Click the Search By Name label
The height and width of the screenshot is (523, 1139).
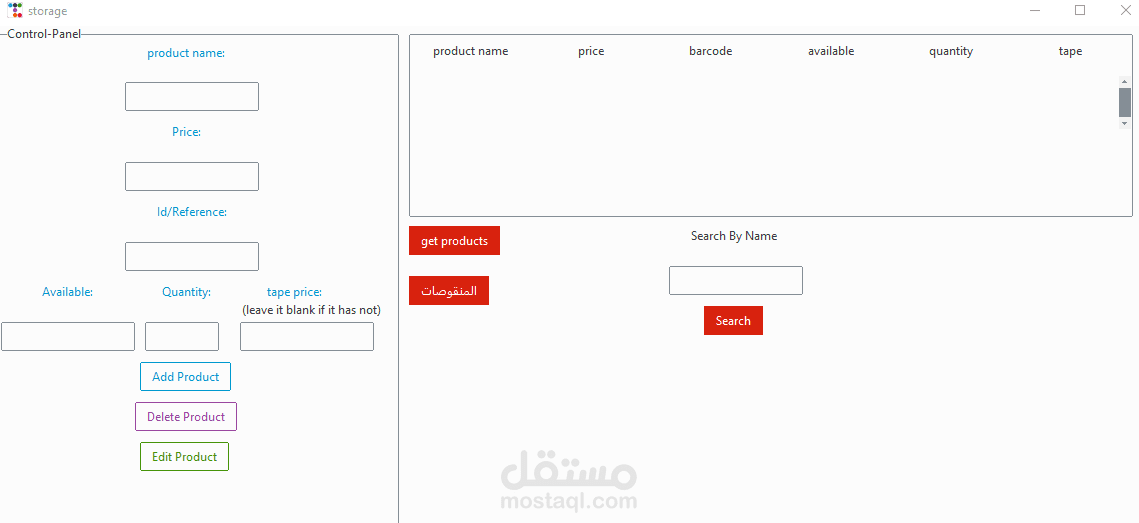[x=734, y=235]
